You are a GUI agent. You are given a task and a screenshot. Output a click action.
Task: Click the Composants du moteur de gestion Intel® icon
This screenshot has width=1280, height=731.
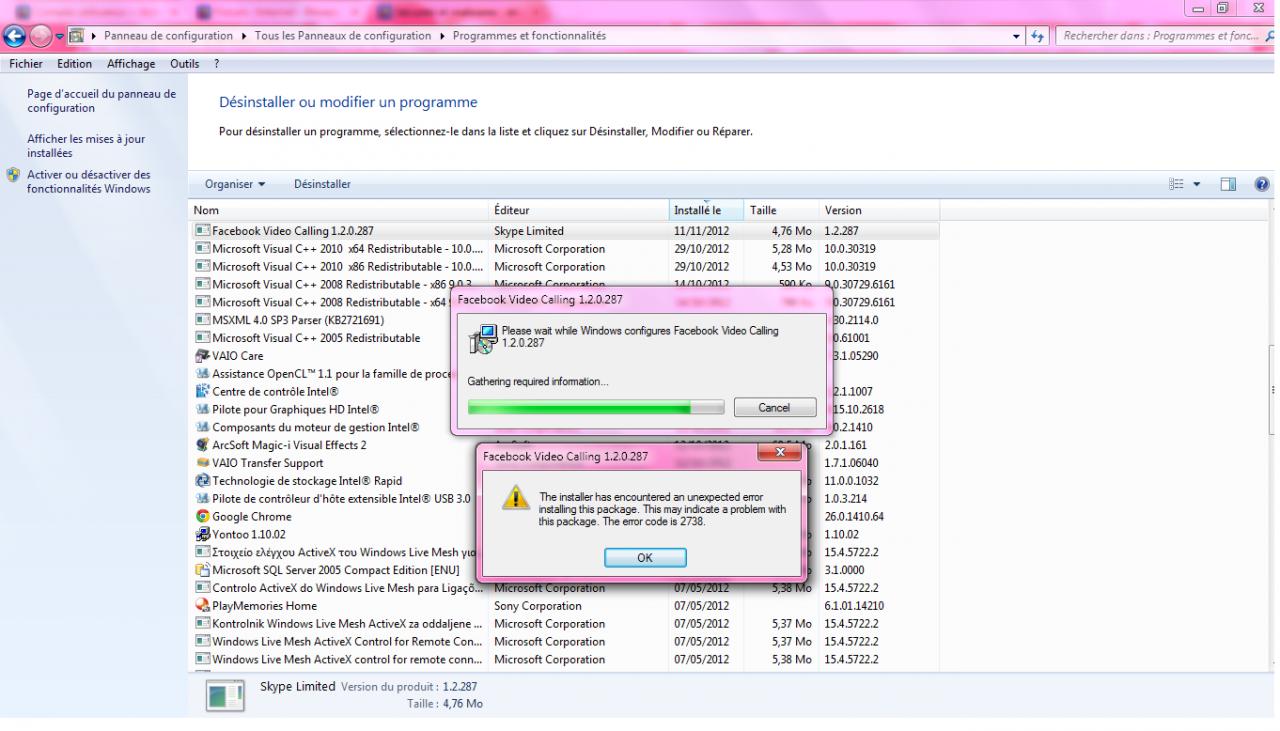pyautogui.click(x=203, y=428)
